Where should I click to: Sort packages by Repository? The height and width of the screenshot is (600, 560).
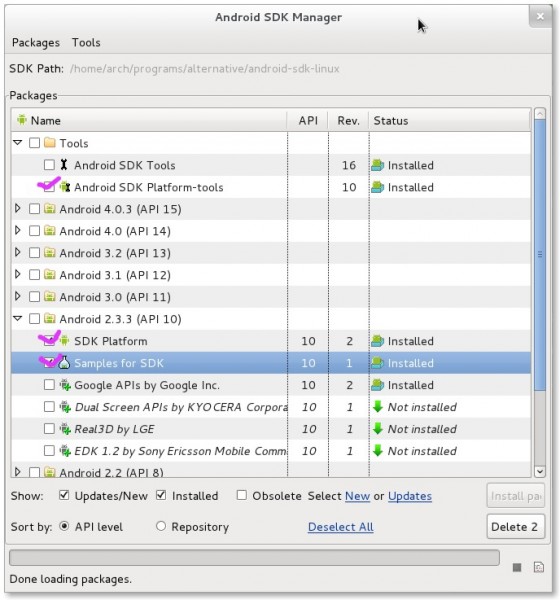coord(161,526)
